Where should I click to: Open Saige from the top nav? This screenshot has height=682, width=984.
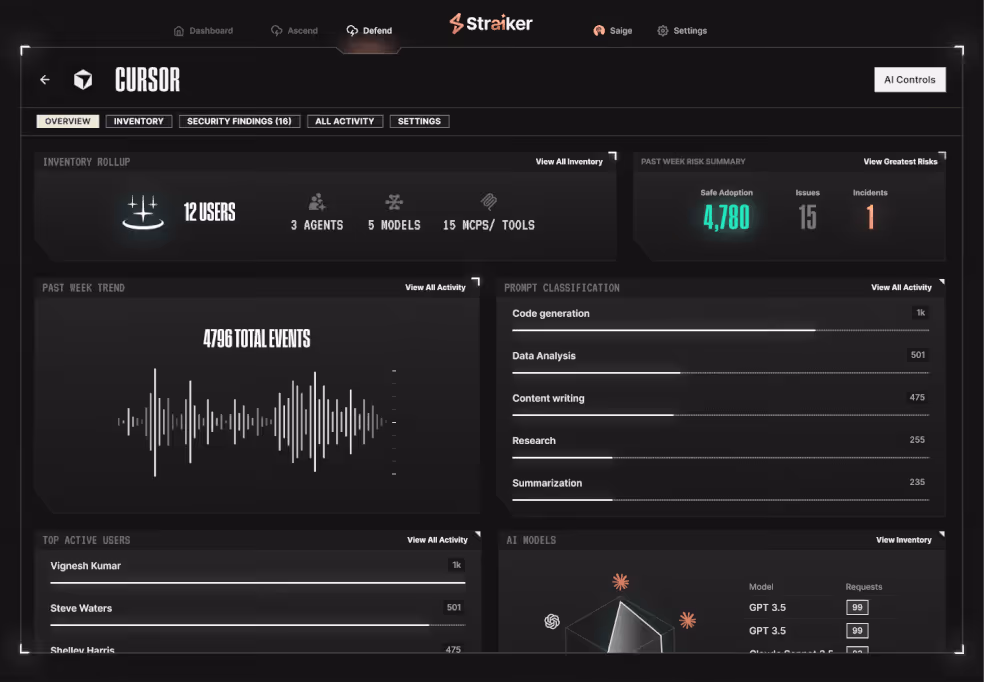612,31
